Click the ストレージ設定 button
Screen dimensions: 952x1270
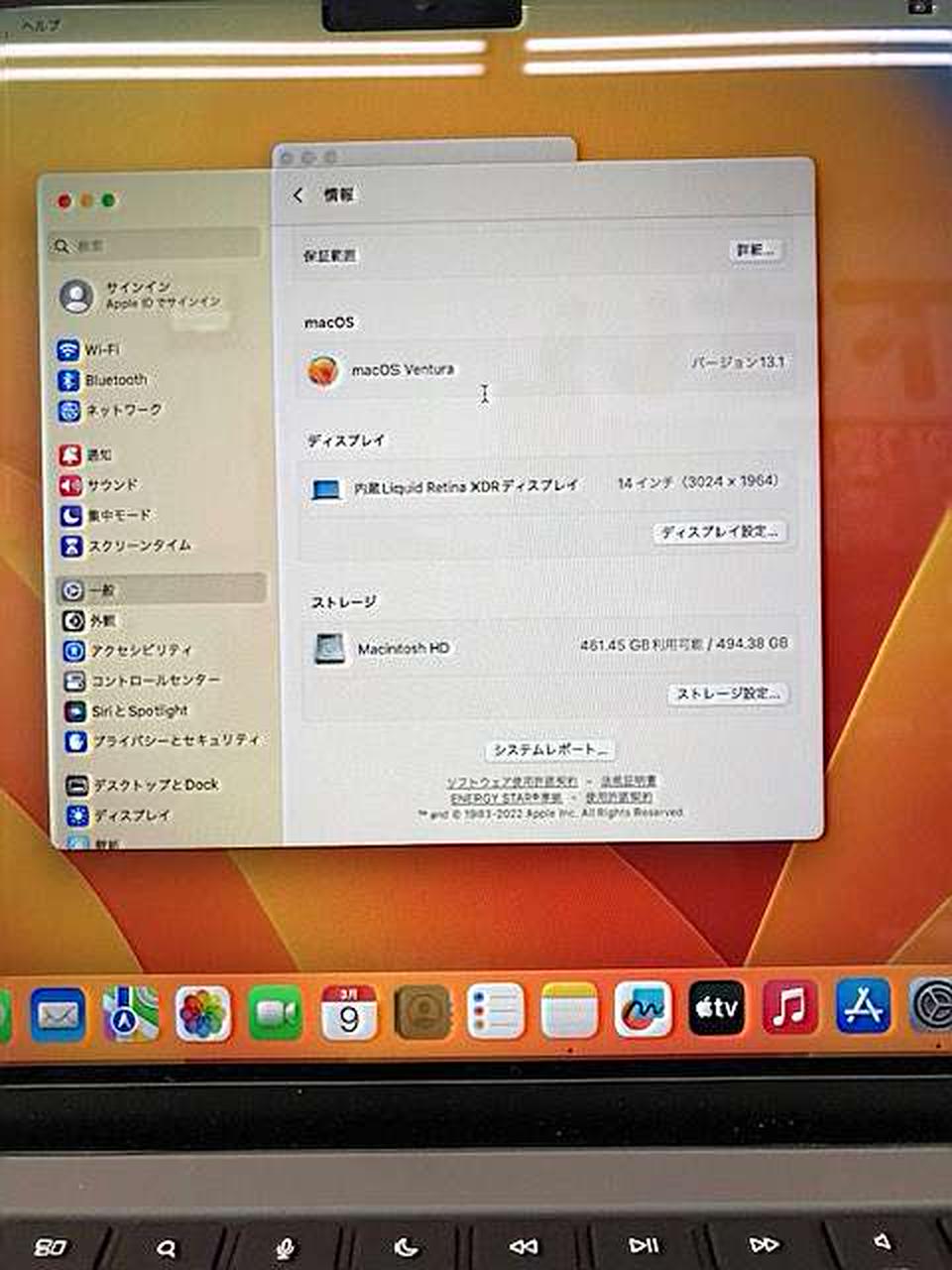[x=728, y=694]
